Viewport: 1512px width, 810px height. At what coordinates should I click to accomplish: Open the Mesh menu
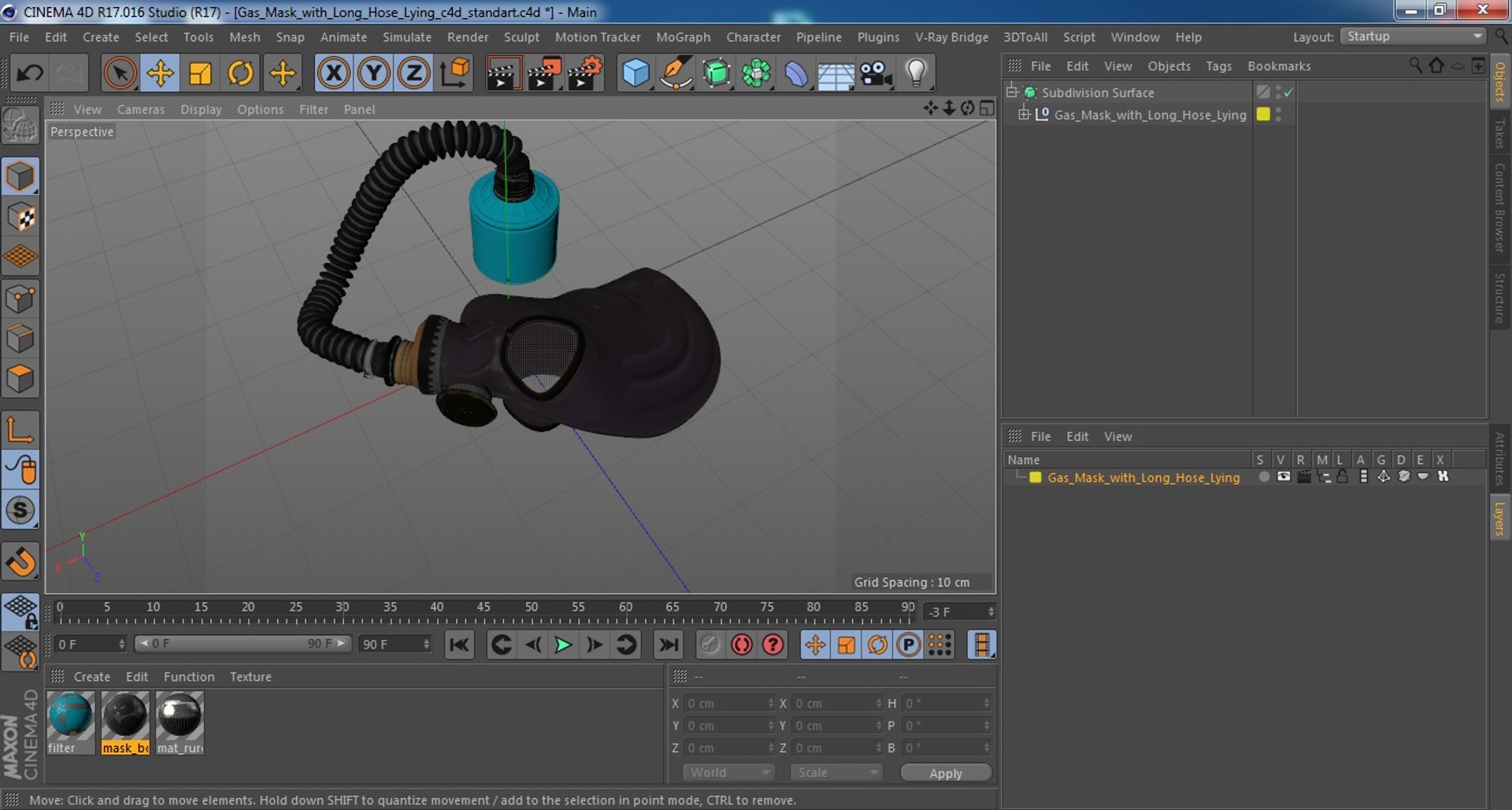pos(244,37)
